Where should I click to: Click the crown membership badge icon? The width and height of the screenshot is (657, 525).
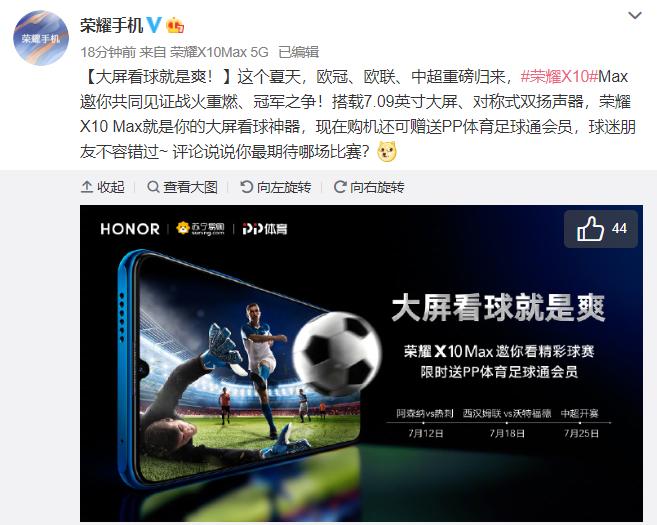point(175,26)
